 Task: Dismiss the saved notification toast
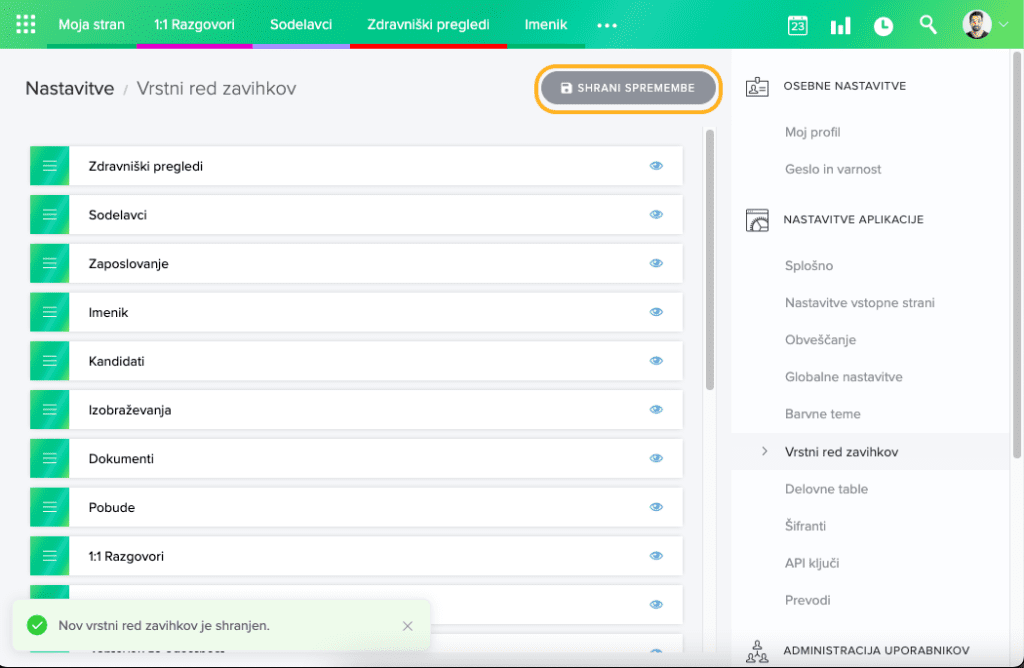[x=407, y=626]
